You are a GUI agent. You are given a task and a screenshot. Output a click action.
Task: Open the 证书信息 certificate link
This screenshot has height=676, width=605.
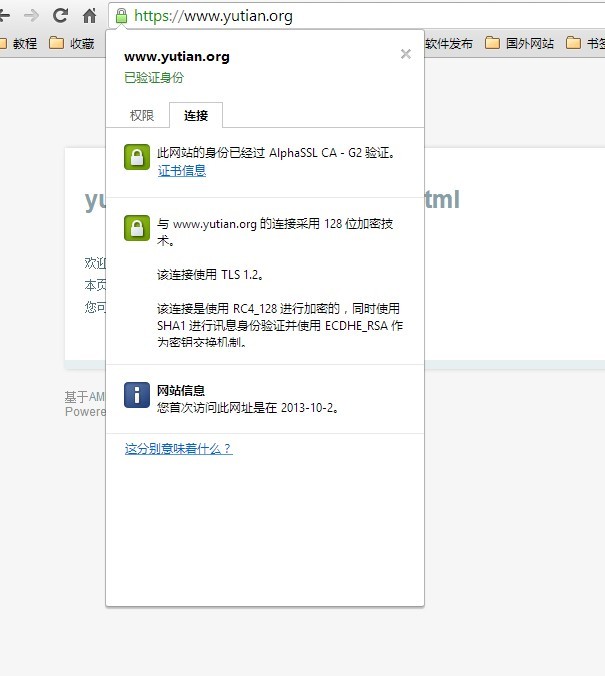(x=182, y=171)
